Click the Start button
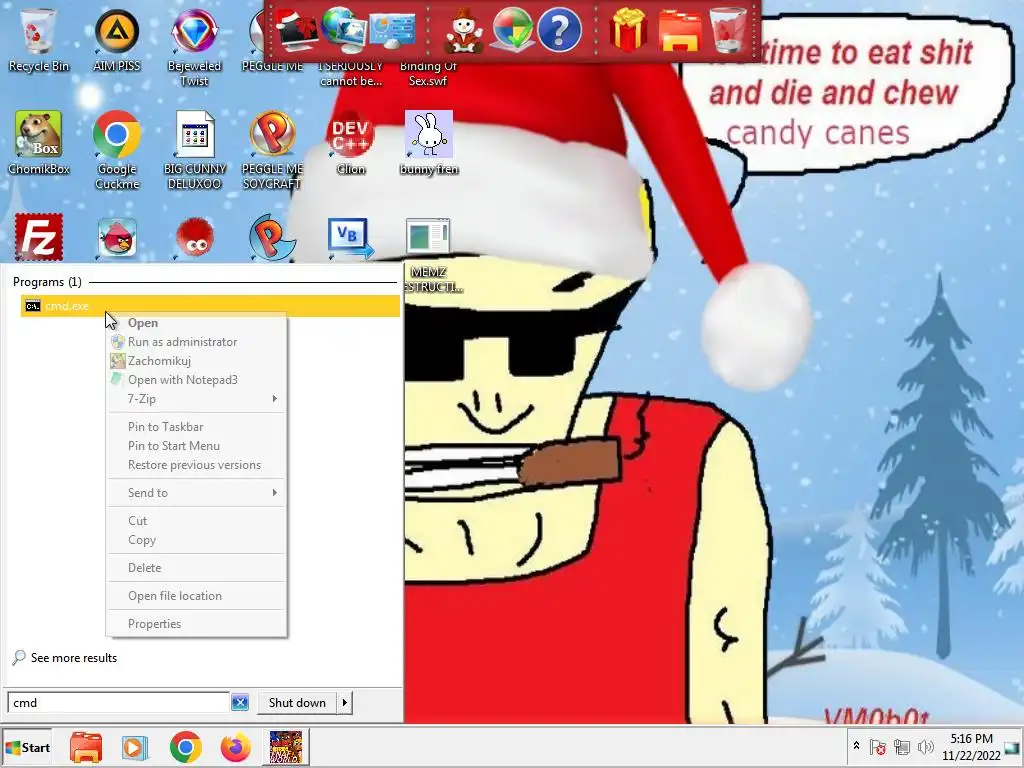Image resolution: width=1024 pixels, height=768 pixels. click(27, 747)
